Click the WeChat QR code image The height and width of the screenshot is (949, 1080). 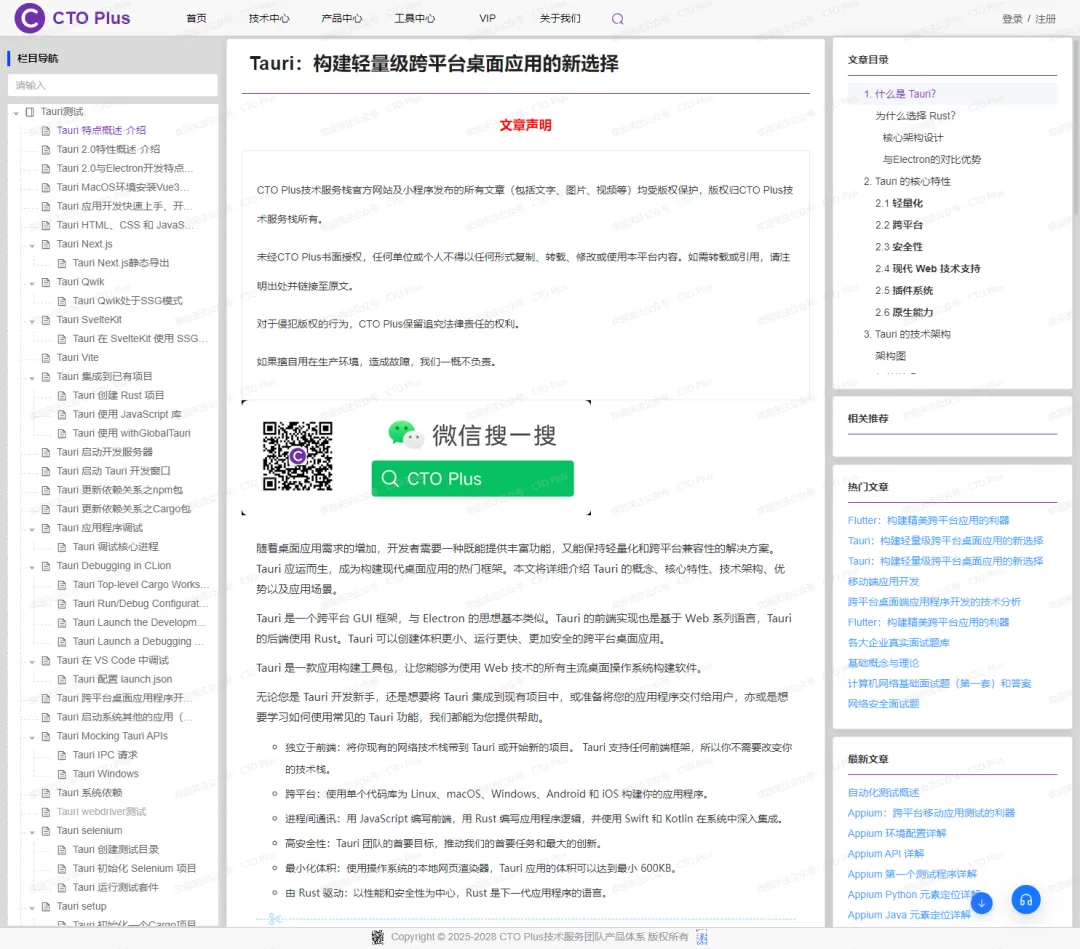click(298, 456)
